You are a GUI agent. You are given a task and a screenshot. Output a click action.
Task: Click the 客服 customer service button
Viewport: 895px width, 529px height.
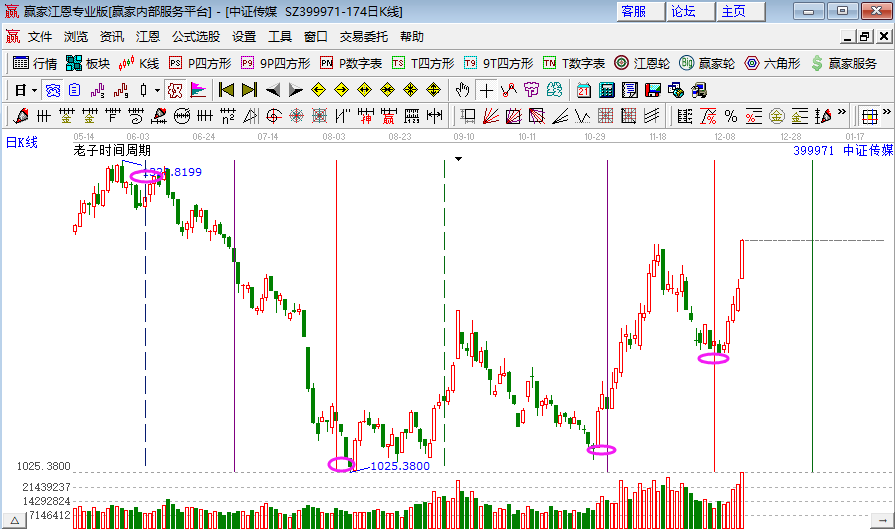coord(640,11)
